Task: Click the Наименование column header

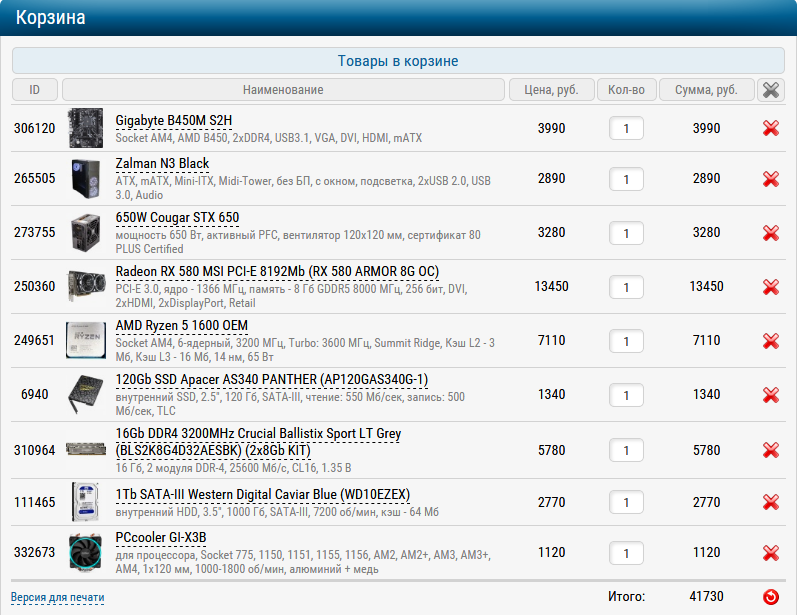Action: point(283,90)
